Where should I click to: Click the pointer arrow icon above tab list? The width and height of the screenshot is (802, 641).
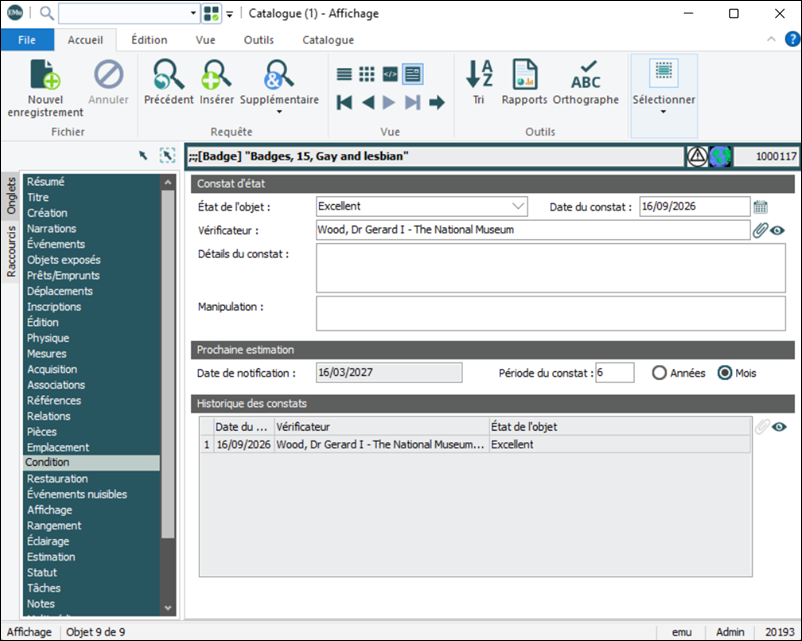[x=143, y=156]
